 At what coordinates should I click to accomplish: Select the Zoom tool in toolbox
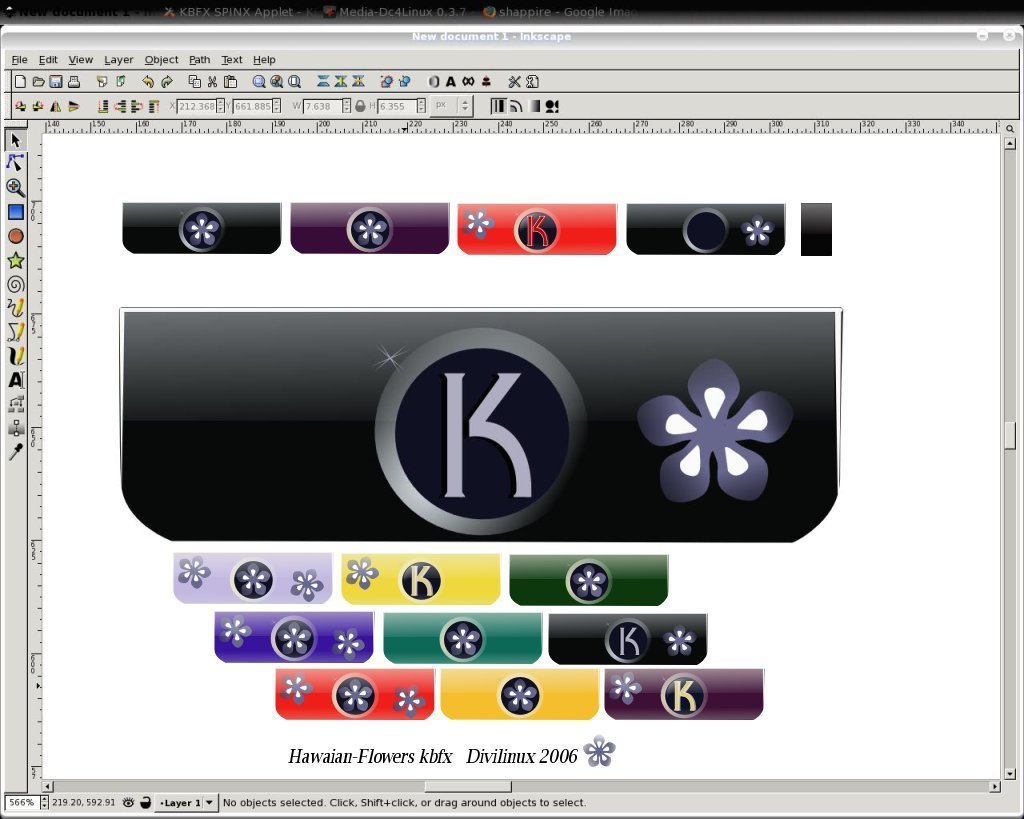[x=16, y=187]
